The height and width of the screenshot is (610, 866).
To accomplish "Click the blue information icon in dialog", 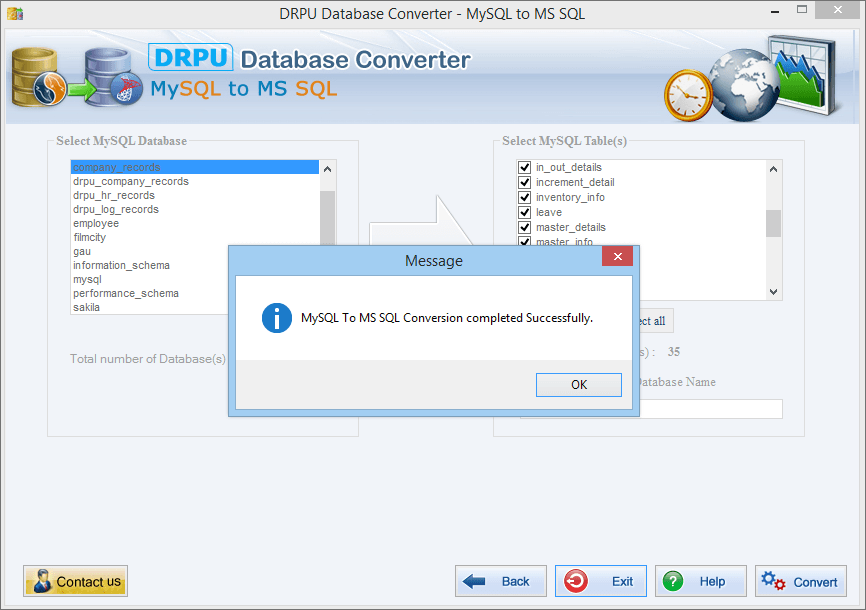I will click(277, 318).
